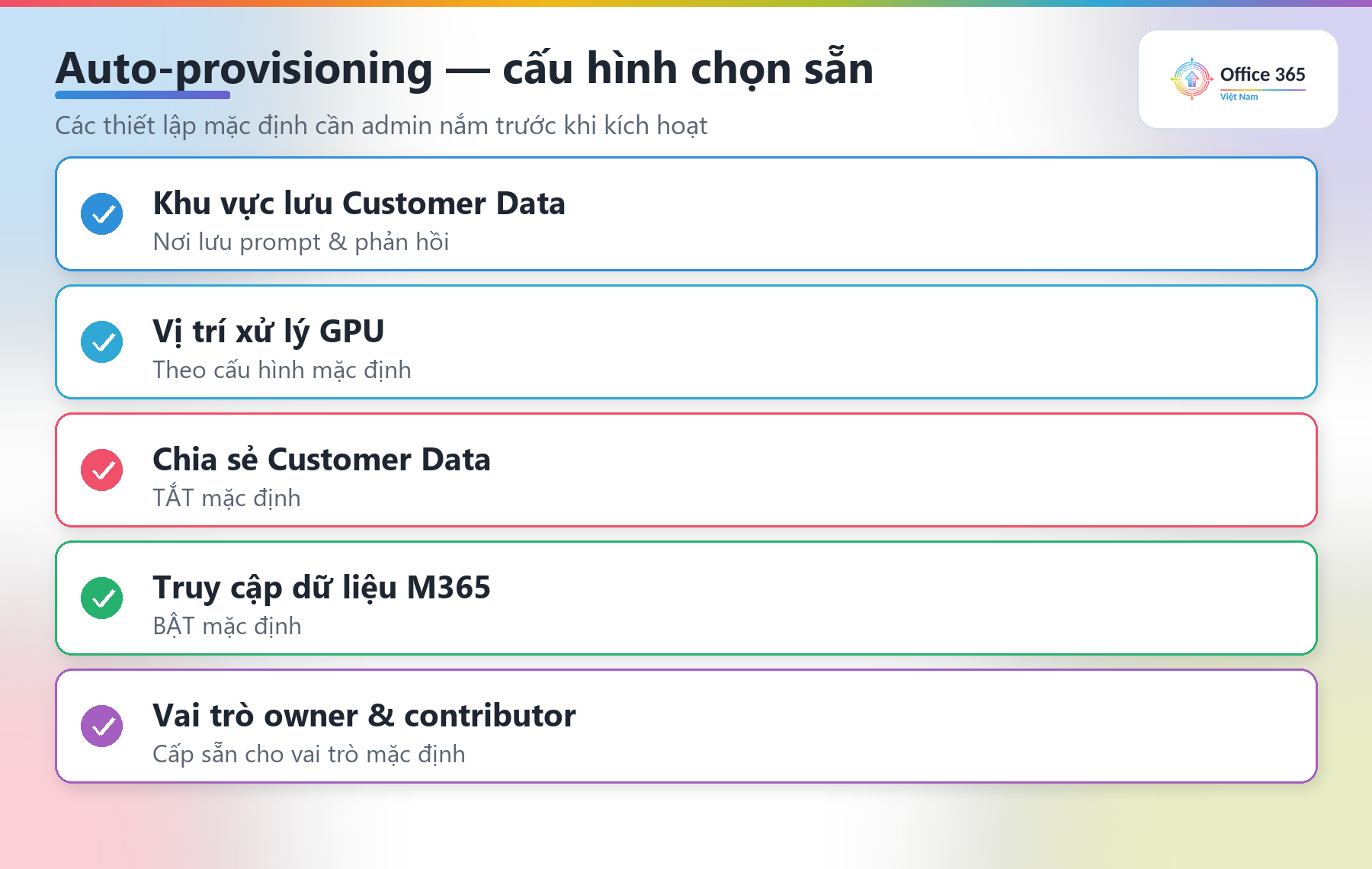The height and width of the screenshot is (869, 1372).
Task: Select the heading 'Vị trí xử lý GPU'
Action: 268,332
